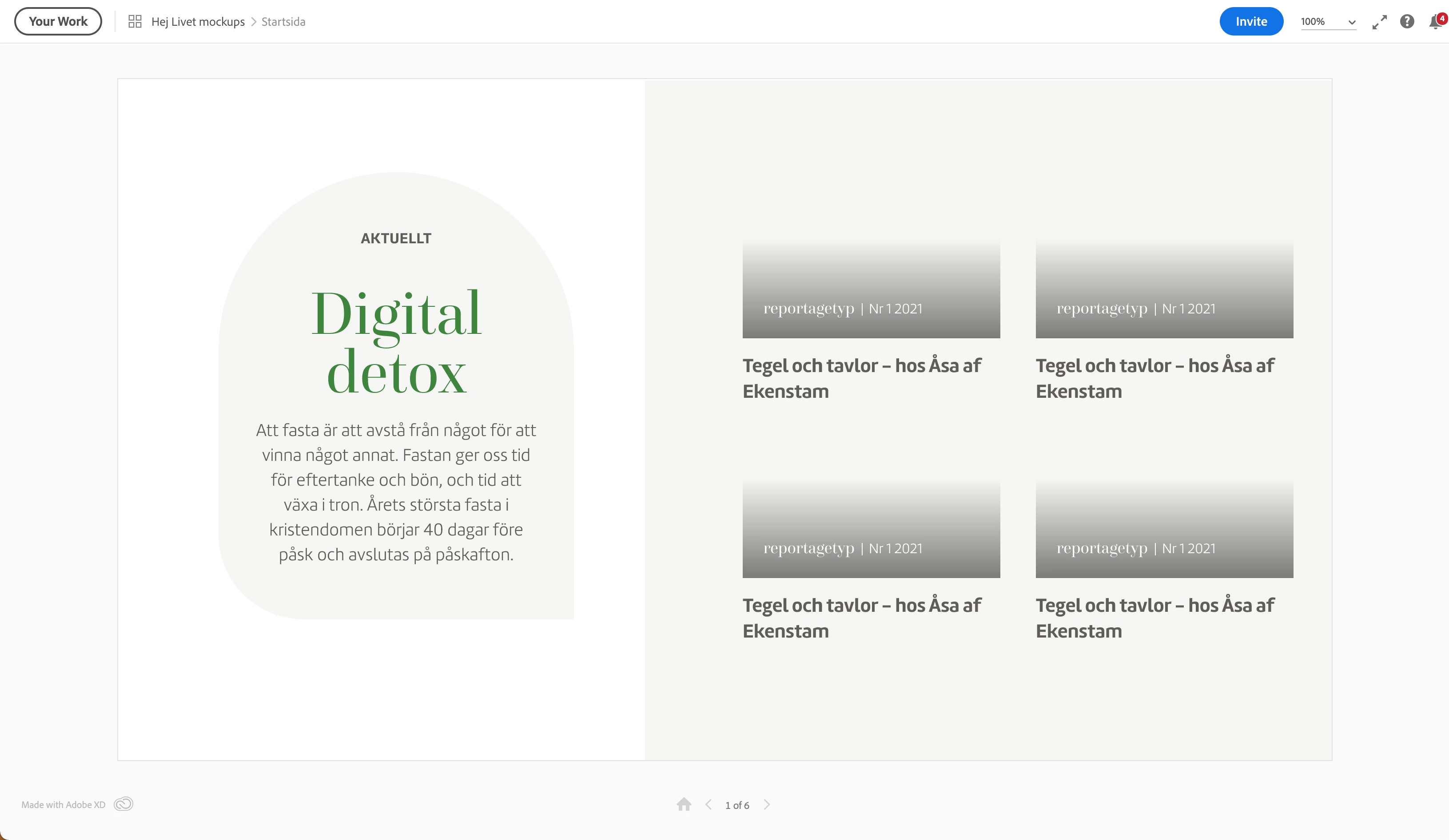Click the 1 of 6 page indicator

click(x=737, y=805)
